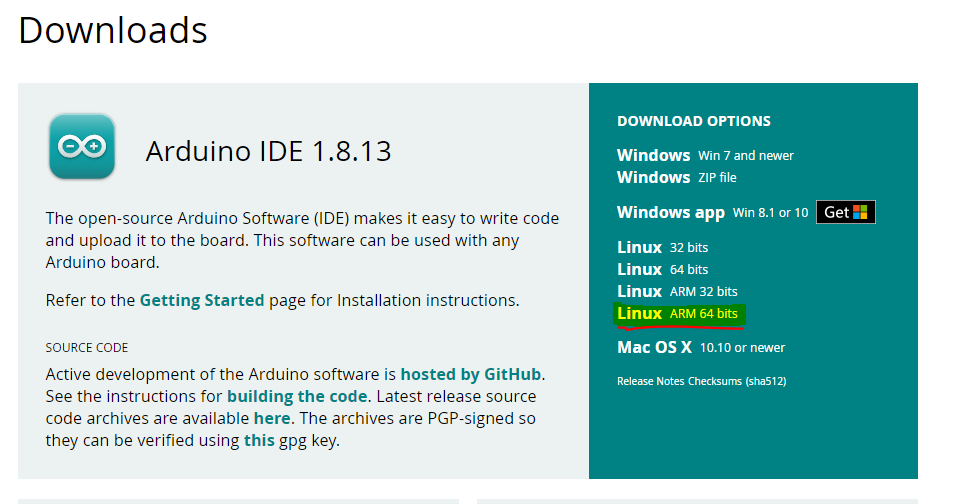Open the building the code instructions link

[x=297, y=396]
